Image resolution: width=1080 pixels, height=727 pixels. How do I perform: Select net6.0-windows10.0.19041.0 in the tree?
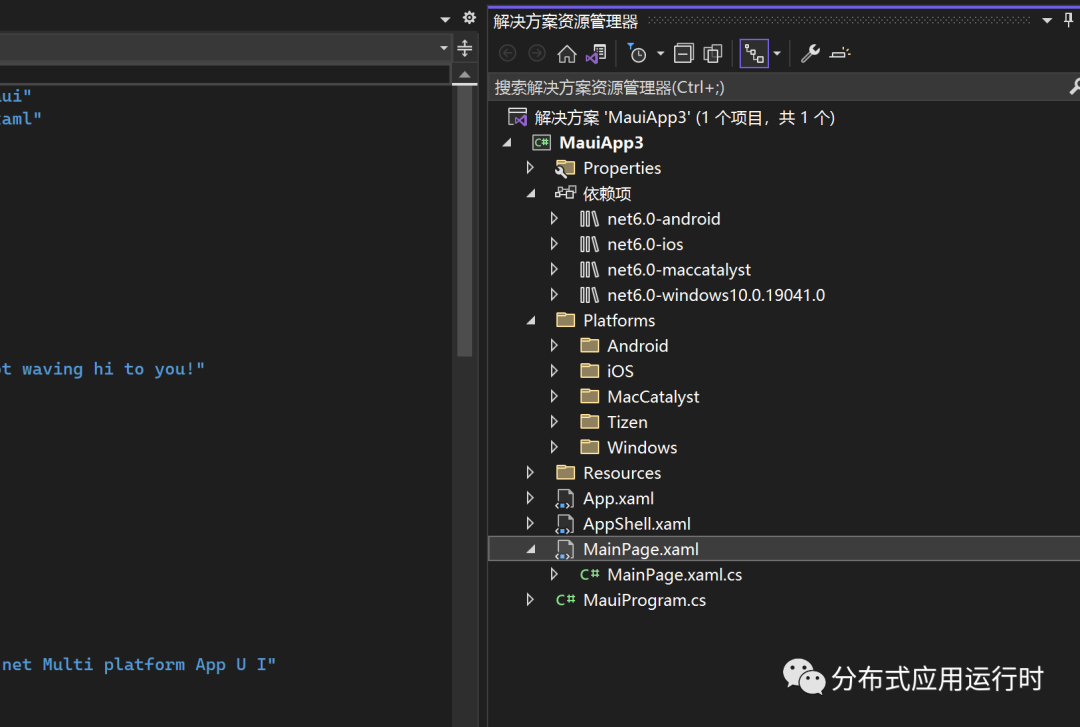(716, 296)
